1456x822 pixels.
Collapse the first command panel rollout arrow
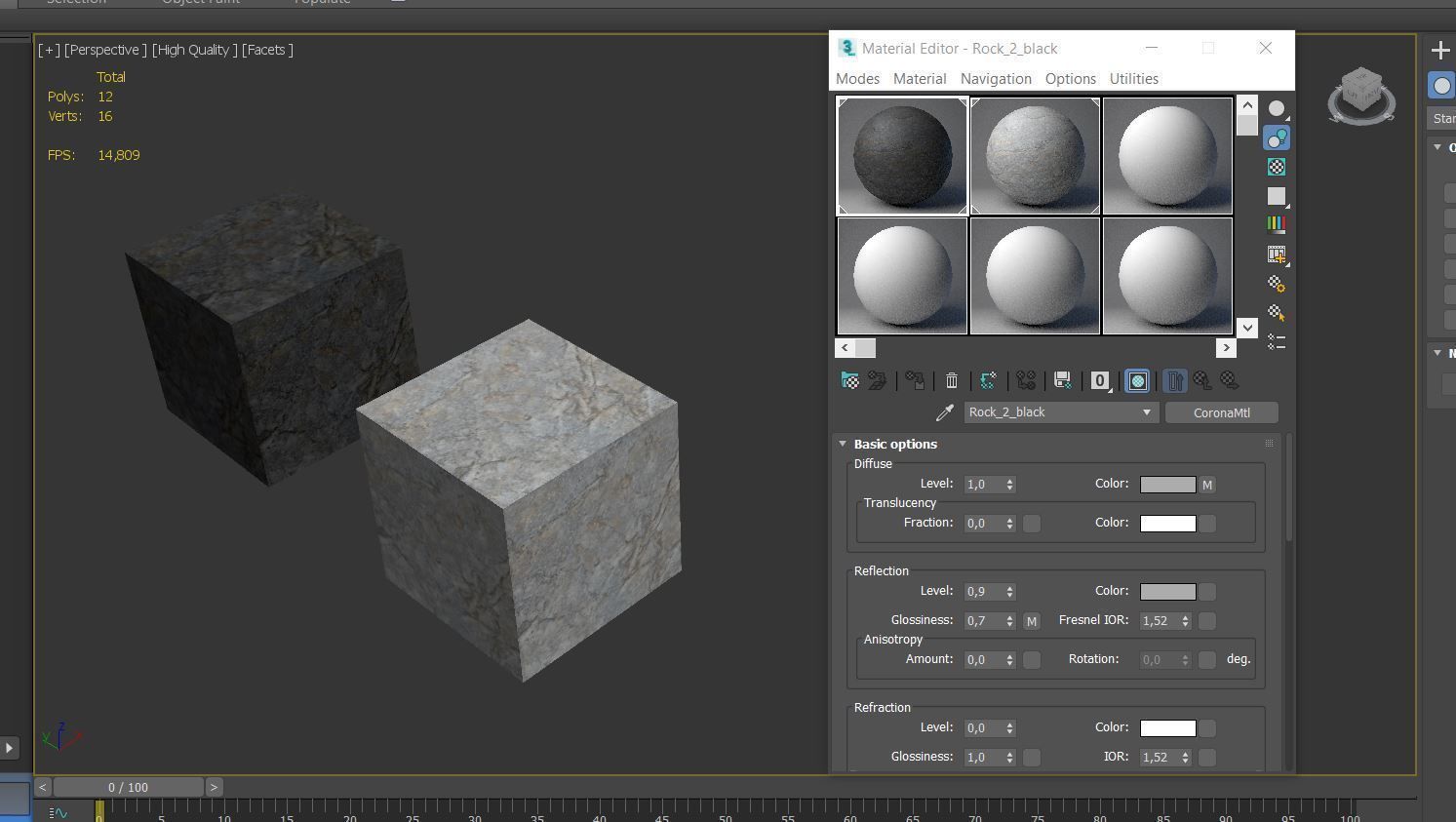1436,147
